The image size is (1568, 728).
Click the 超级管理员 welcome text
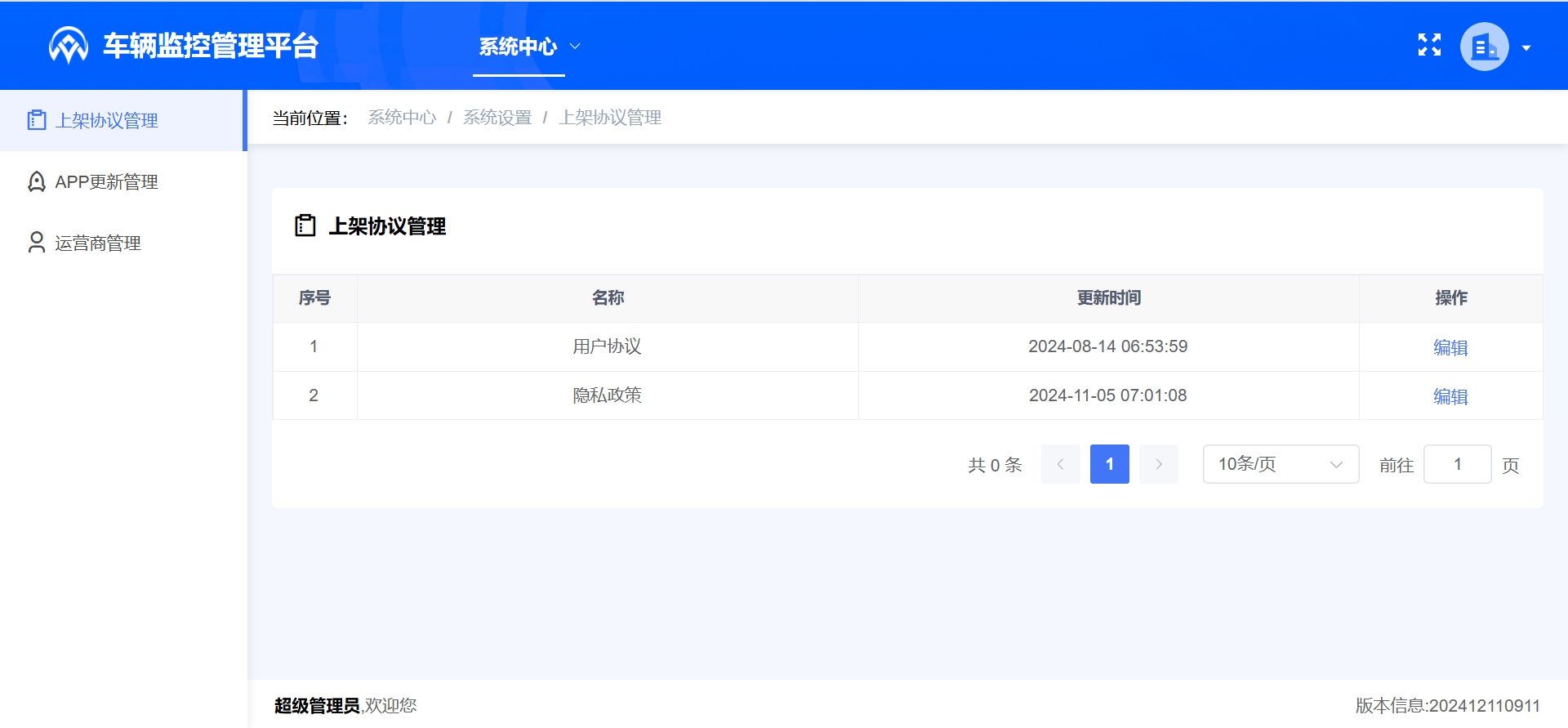(318, 705)
